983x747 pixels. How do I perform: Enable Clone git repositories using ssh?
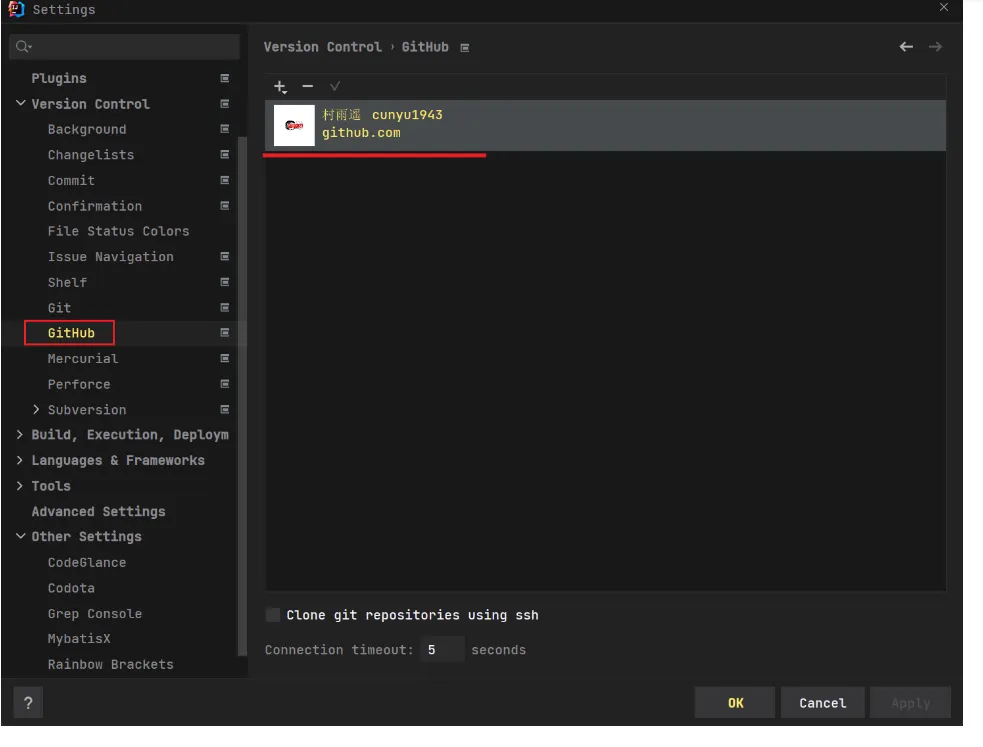[273, 615]
